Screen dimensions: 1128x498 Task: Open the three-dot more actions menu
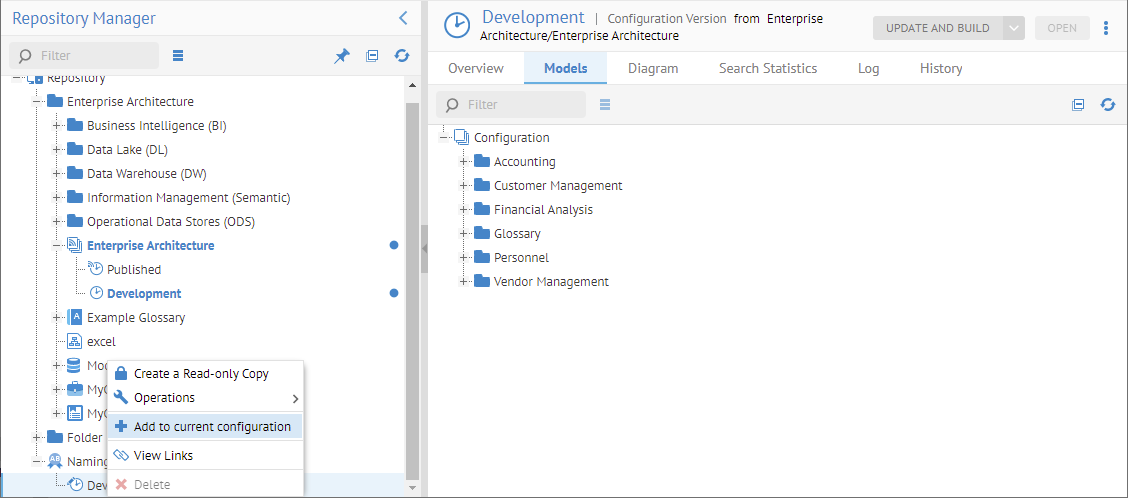[1106, 28]
